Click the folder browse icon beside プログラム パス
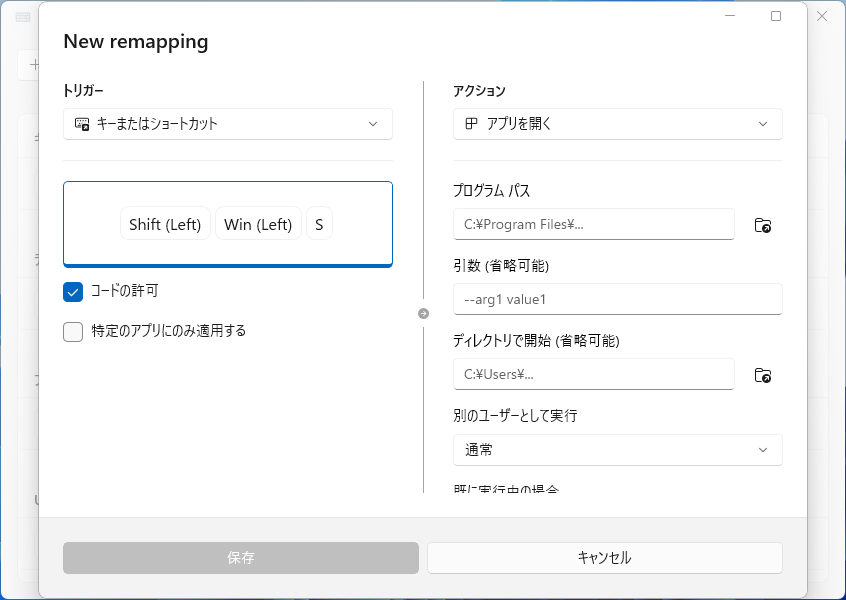This screenshot has width=846, height=600. pos(763,224)
